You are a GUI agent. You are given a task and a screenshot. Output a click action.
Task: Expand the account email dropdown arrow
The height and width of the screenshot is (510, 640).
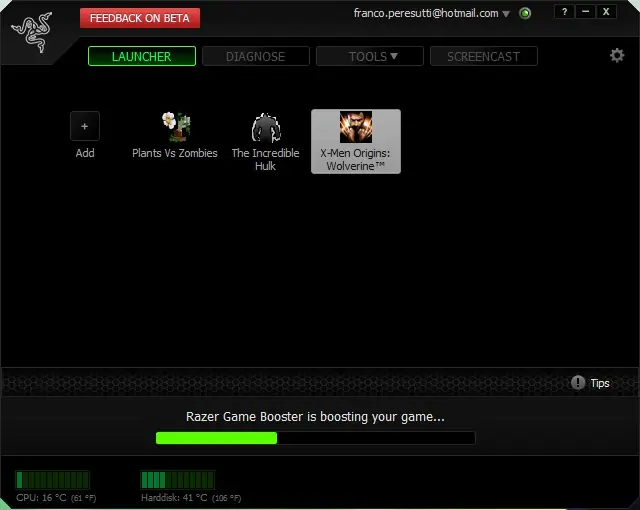[506, 14]
